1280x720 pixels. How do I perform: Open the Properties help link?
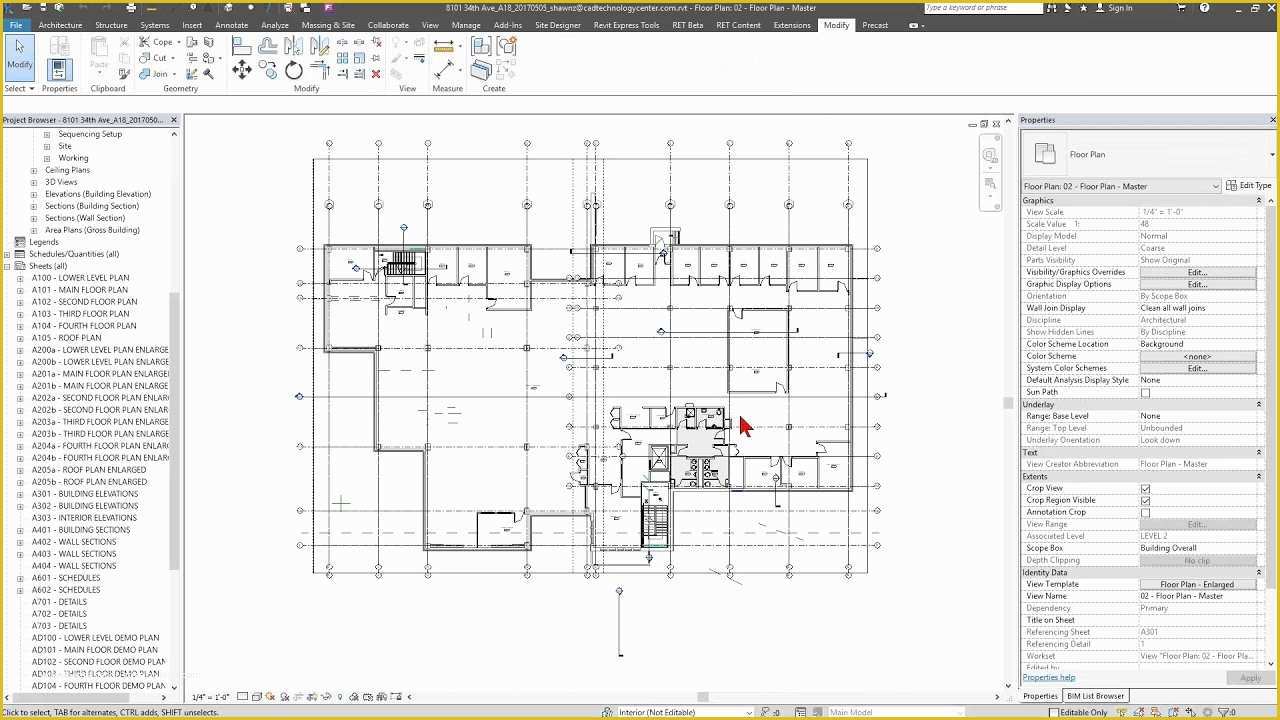point(1048,677)
